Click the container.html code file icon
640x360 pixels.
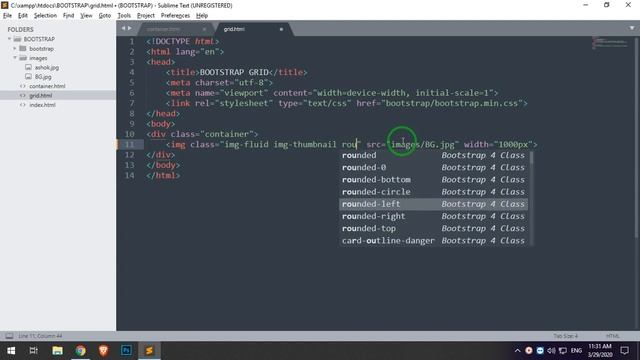pos(22,86)
